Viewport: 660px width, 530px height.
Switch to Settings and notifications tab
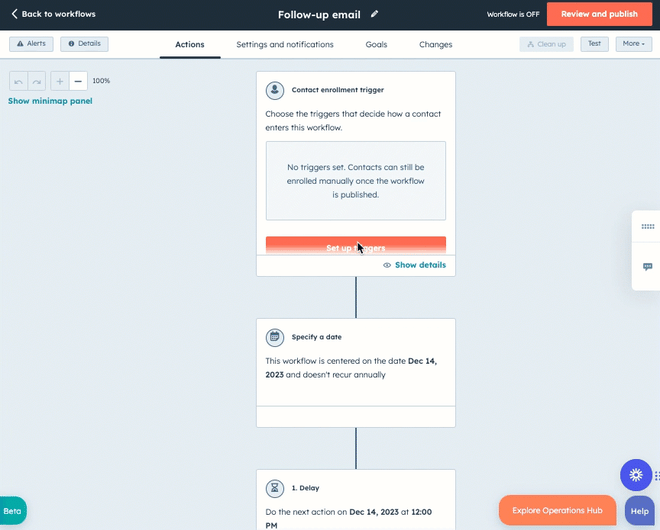pos(285,45)
